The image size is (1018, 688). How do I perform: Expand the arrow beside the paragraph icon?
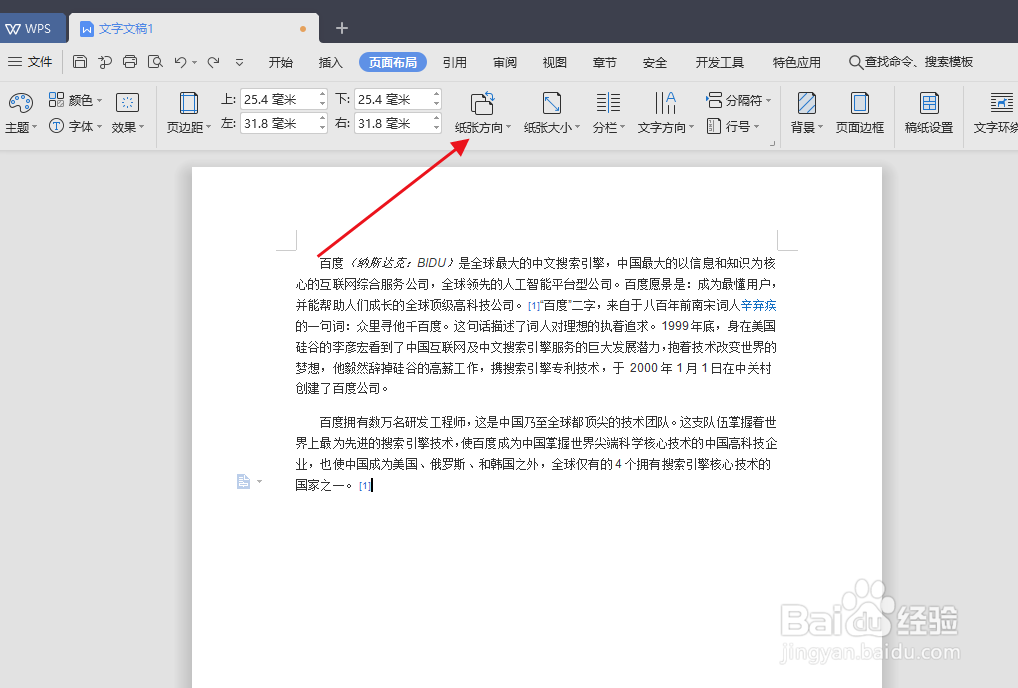260,482
